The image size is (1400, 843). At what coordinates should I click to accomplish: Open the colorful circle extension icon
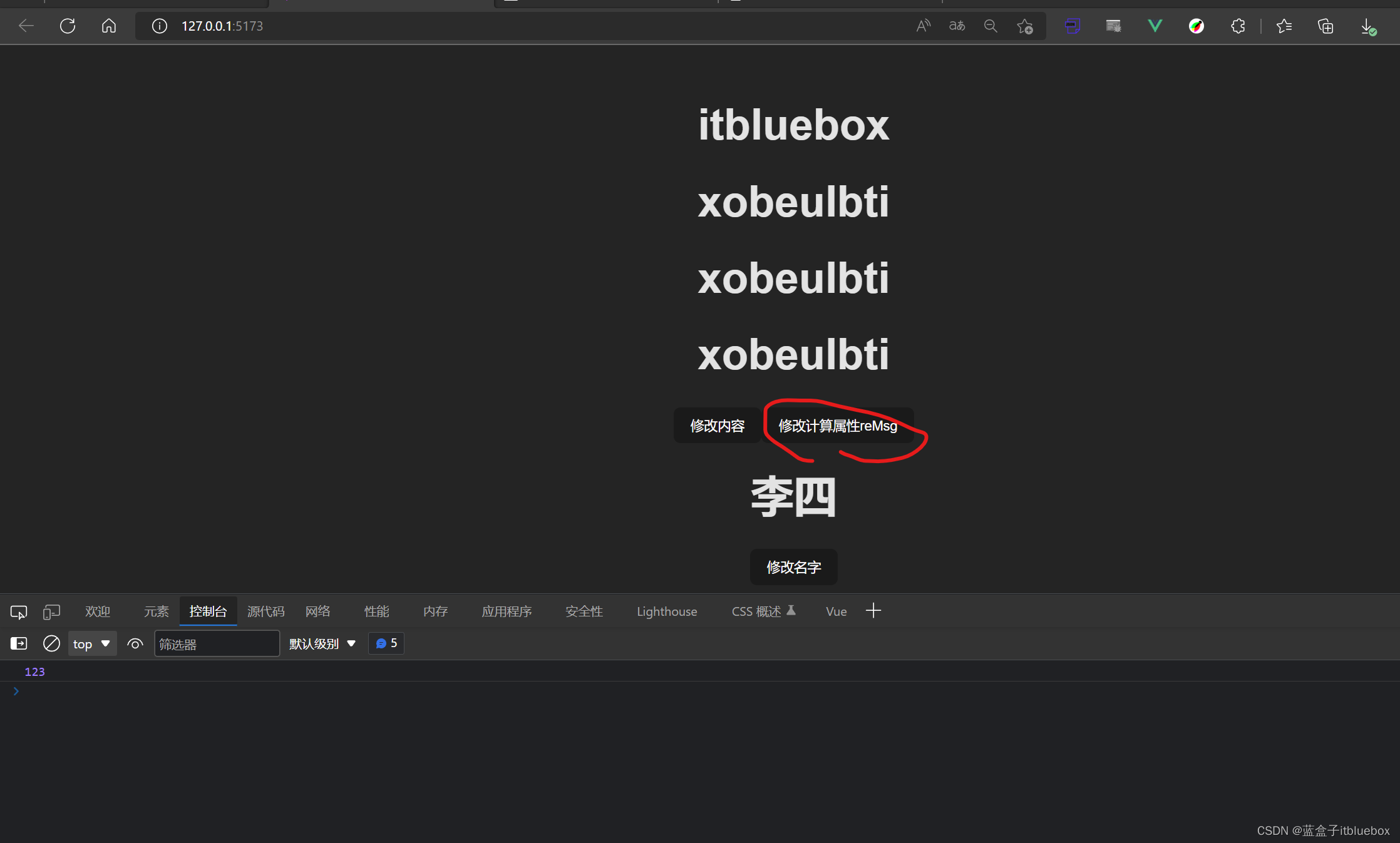click(x=1197, y=26)
